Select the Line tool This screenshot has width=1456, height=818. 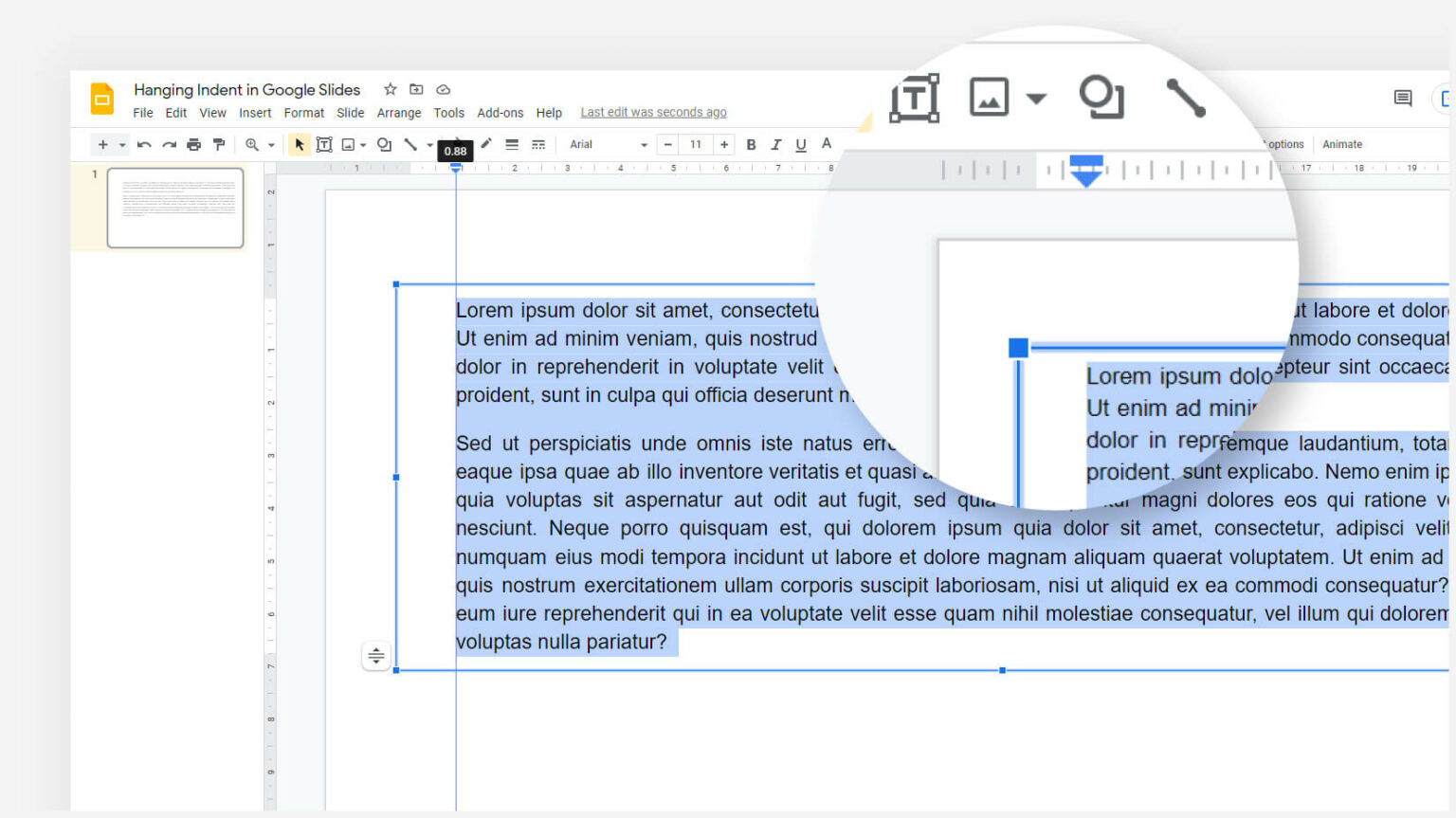point(410,144)
